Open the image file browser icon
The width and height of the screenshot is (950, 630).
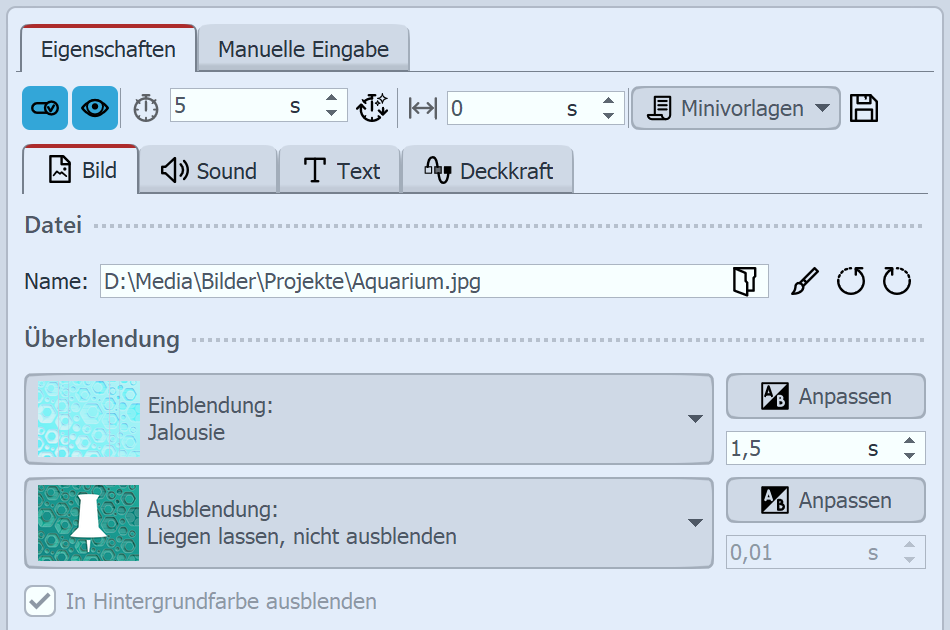point(742,281)
